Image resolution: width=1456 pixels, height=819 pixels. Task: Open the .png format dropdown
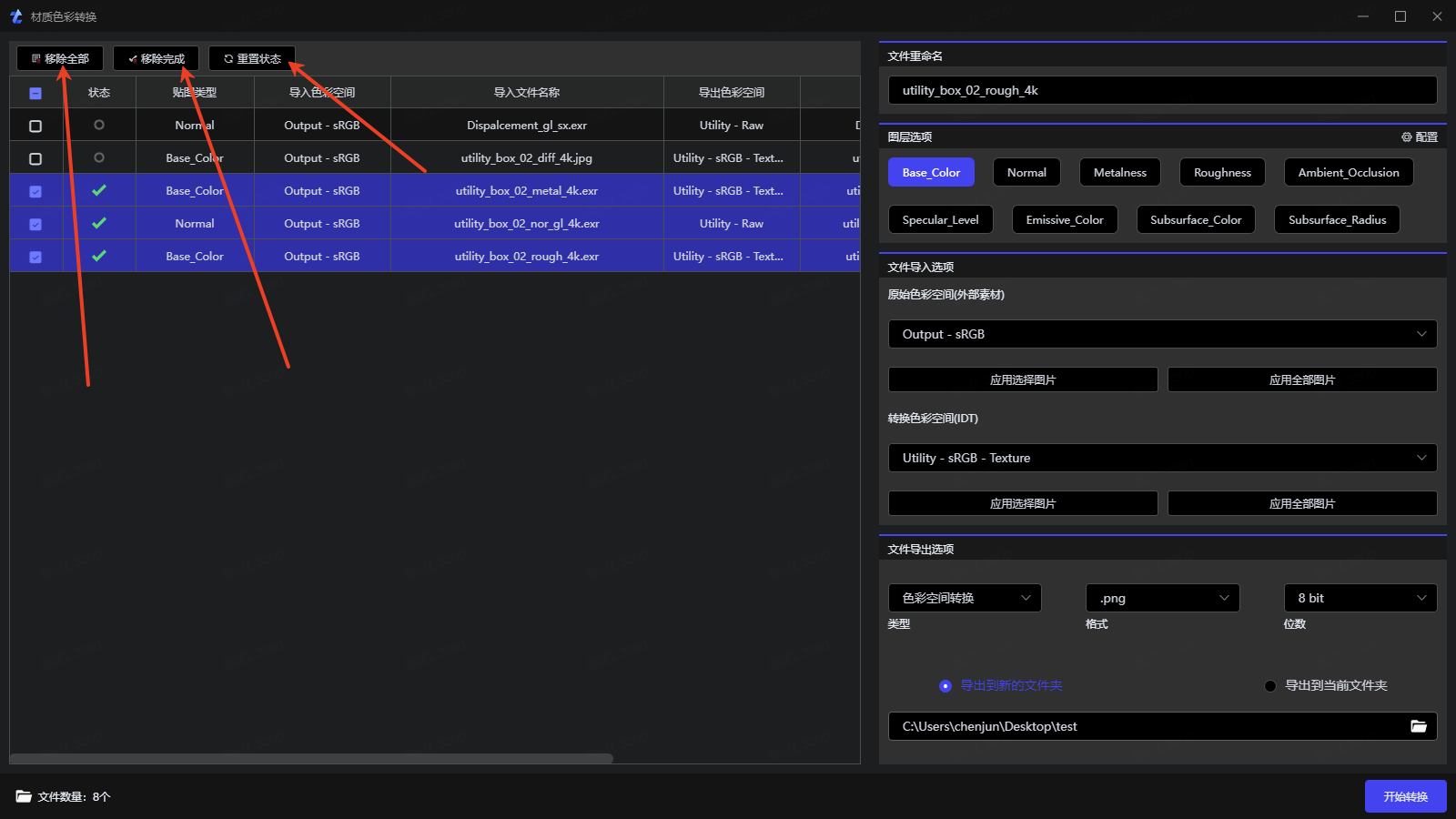(1162, 598)
